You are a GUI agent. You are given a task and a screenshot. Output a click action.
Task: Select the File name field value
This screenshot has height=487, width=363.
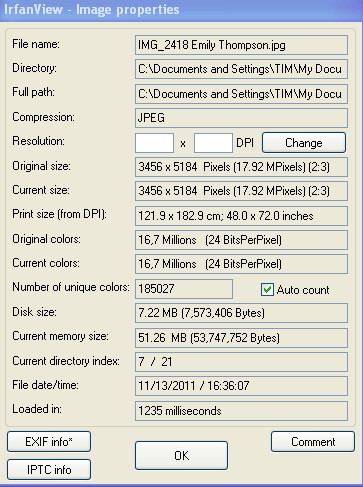tap(241, 45)
